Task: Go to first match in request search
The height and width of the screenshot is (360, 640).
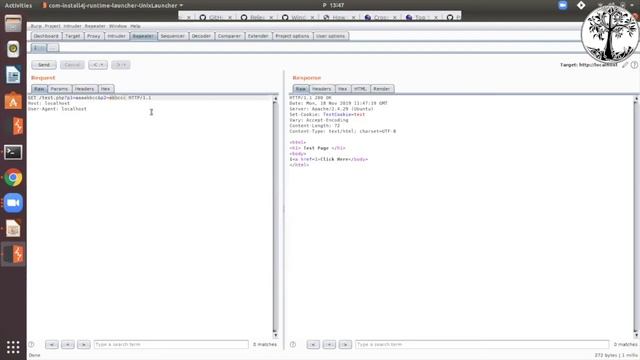Action: tap(52, 344)
